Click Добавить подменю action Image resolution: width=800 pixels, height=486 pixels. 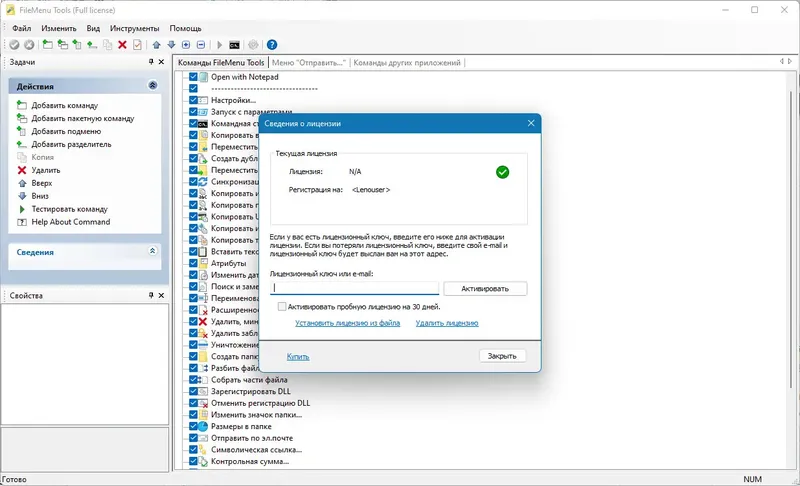click(x=66, y=131)
